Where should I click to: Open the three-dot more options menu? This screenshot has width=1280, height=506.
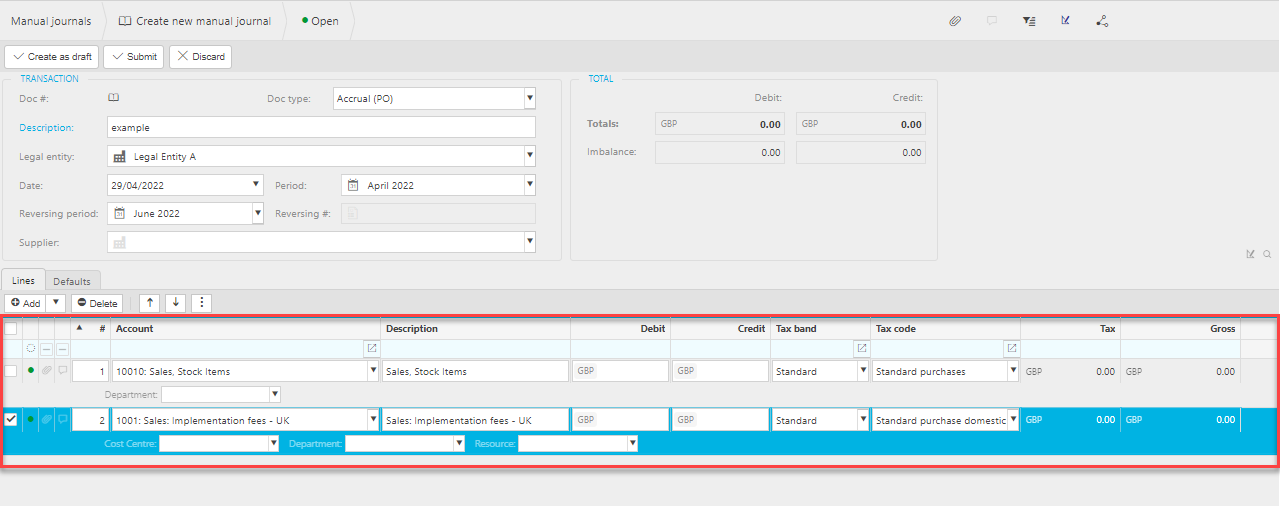click(201, 303)
